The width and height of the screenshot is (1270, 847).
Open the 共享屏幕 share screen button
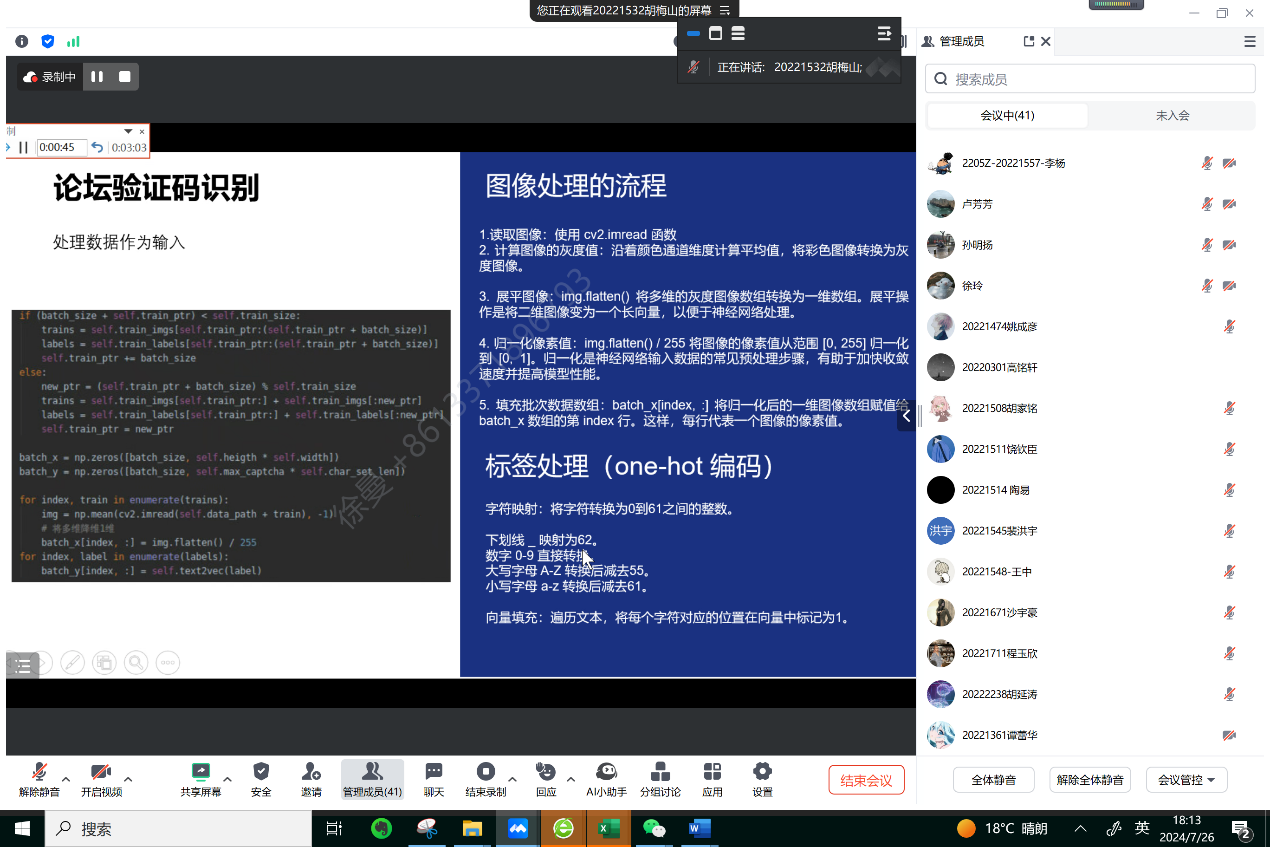point(201,779)
